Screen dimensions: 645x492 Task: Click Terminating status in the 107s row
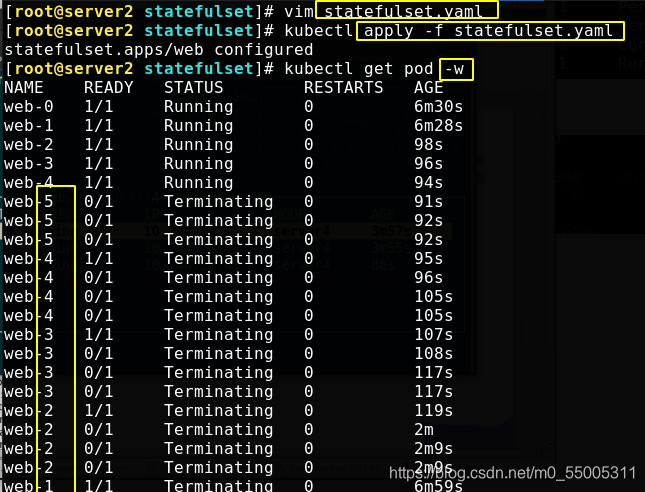pos(218,335)
